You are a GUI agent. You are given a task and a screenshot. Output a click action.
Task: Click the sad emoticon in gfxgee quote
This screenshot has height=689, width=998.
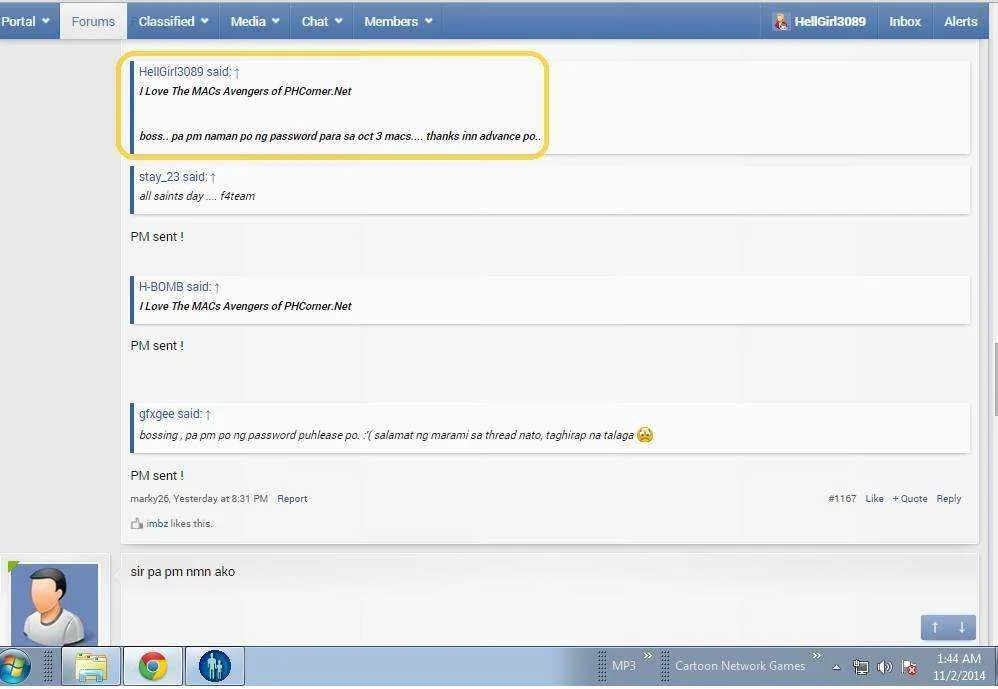point(645,435)
